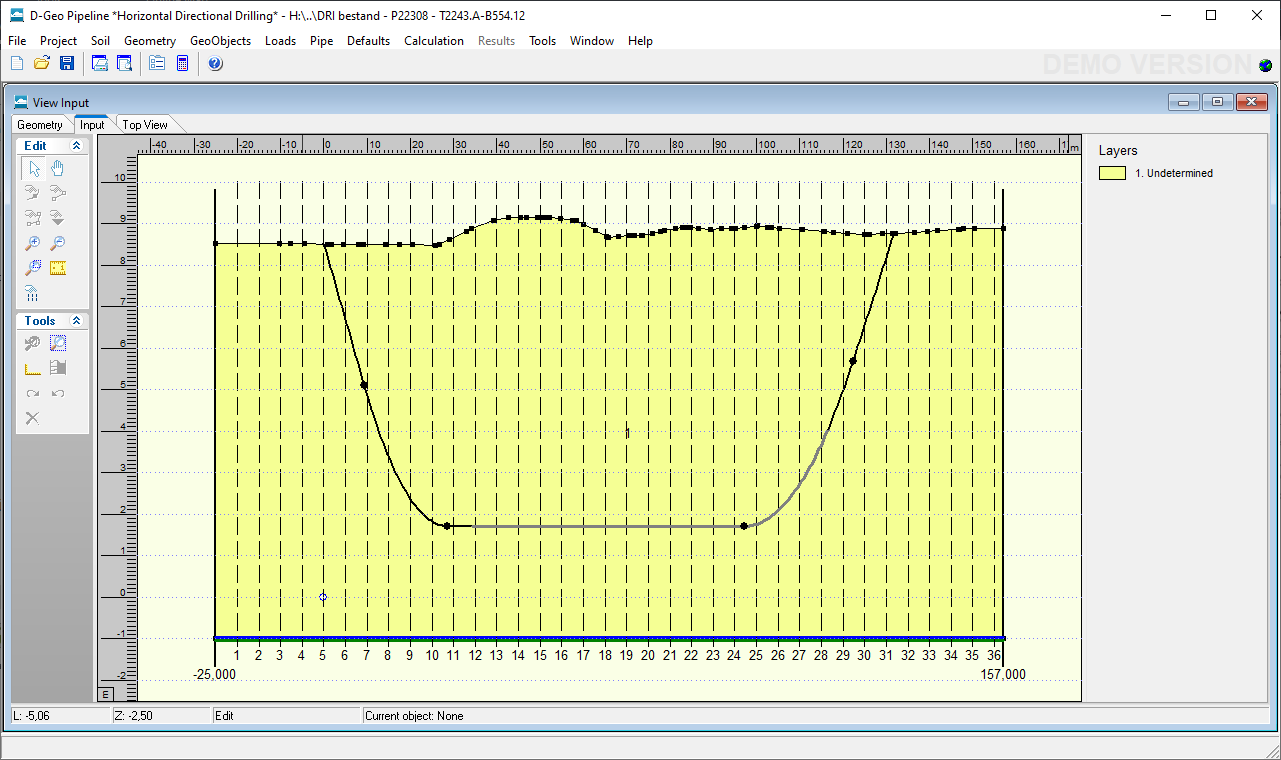Click 'Current object: None' in status bar
1281x760 pixels.
click(x=414, y=716)
